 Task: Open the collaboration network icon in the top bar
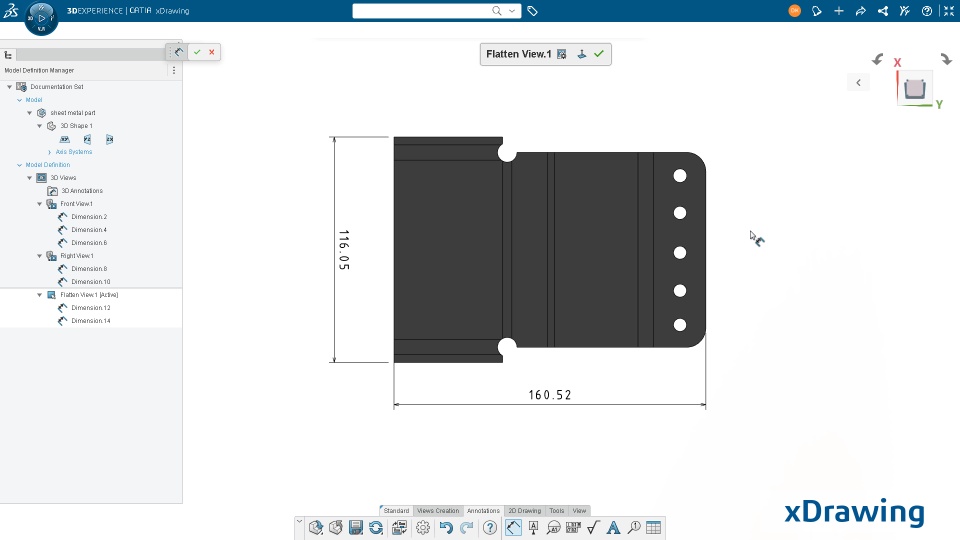[883, 11]
